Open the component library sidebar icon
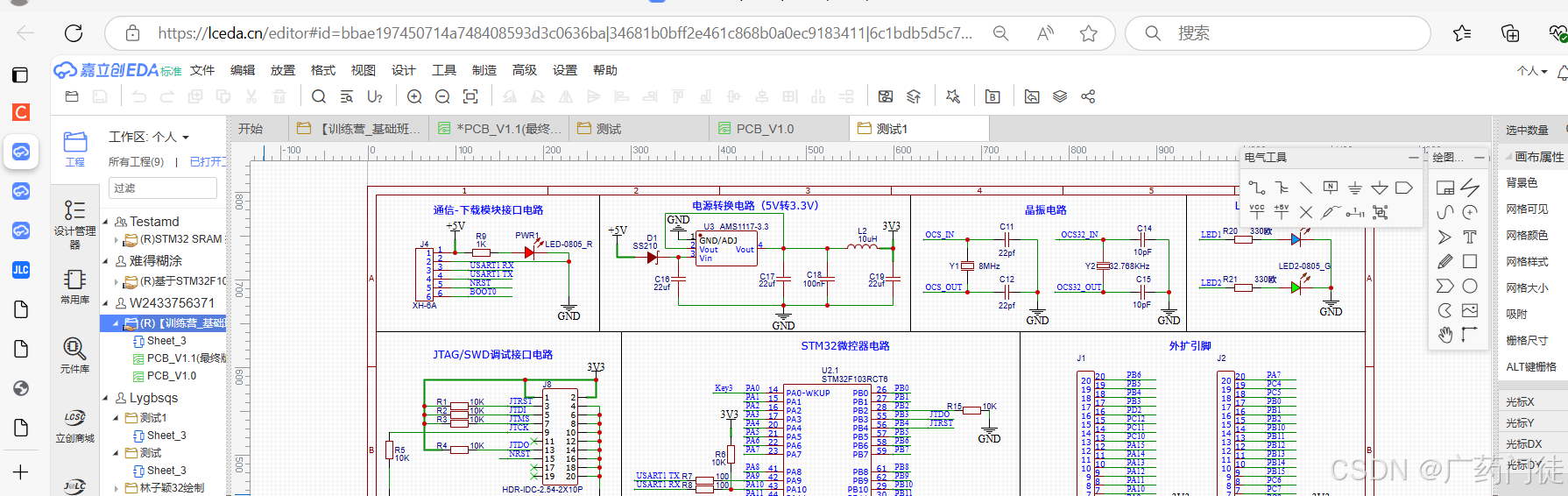Viewport: 1568px width, 496px height. pyautogui.click(x=75, y=355)
